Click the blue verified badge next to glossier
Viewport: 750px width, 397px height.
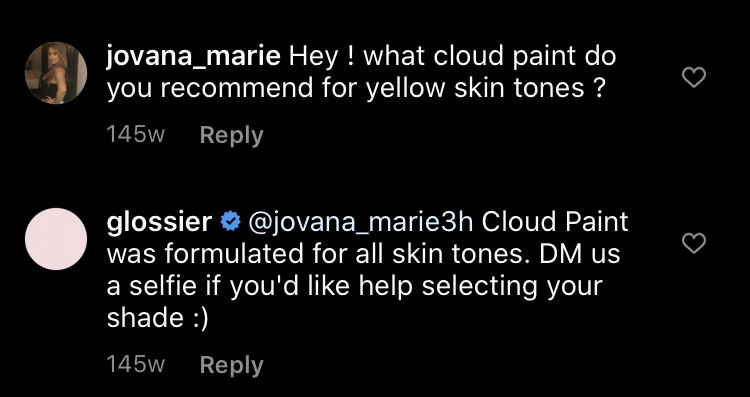pyautogui.click(x=230, y=222)
